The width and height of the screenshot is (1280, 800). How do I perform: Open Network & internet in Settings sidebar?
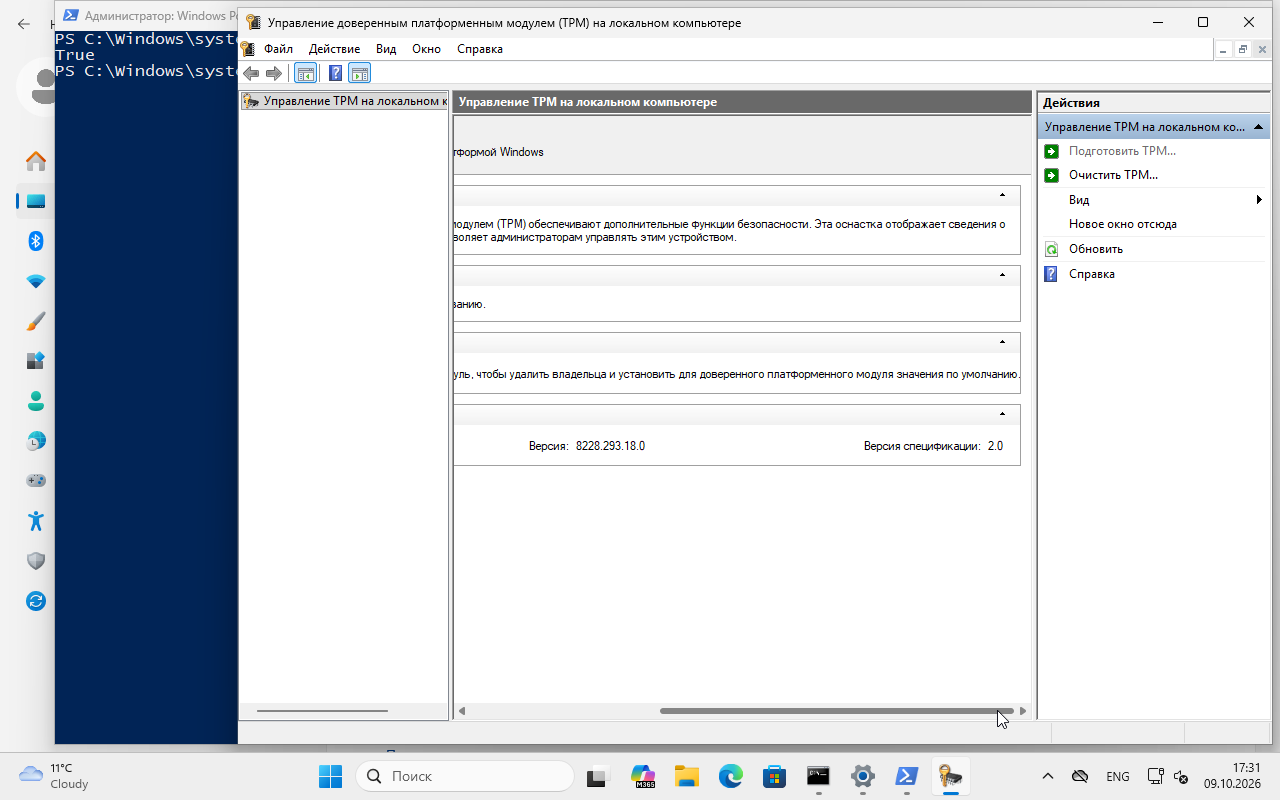coord(36,281)
